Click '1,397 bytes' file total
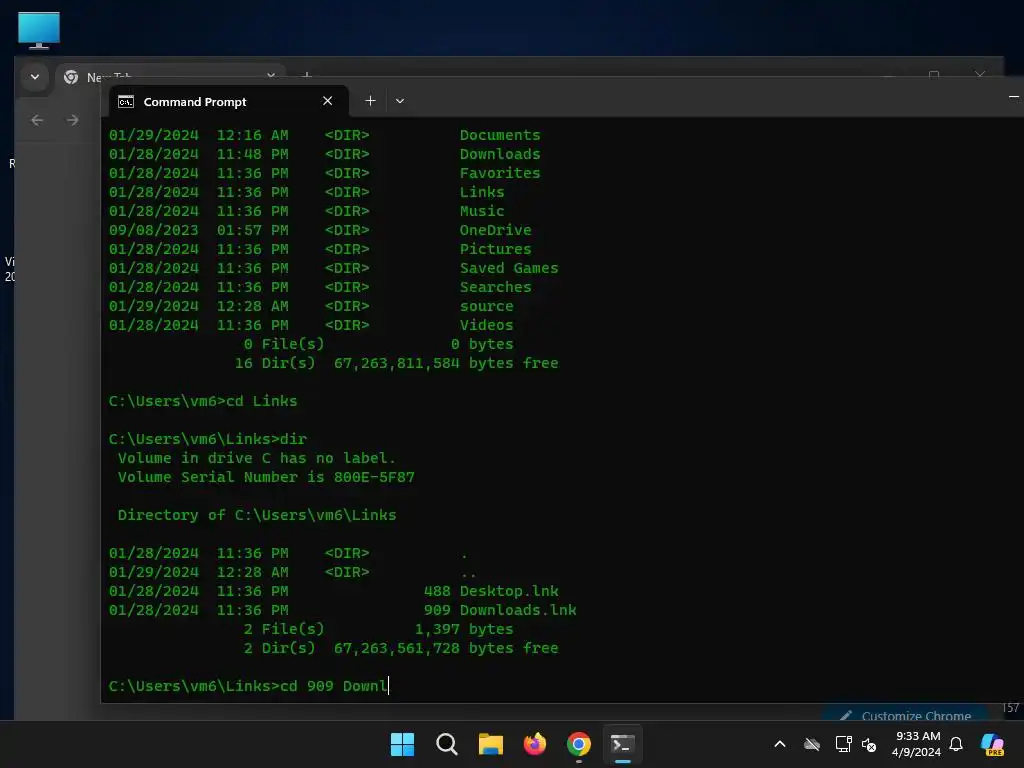Image resolution: width=1024 pixels, height=768 pixels. click(464, 629)
